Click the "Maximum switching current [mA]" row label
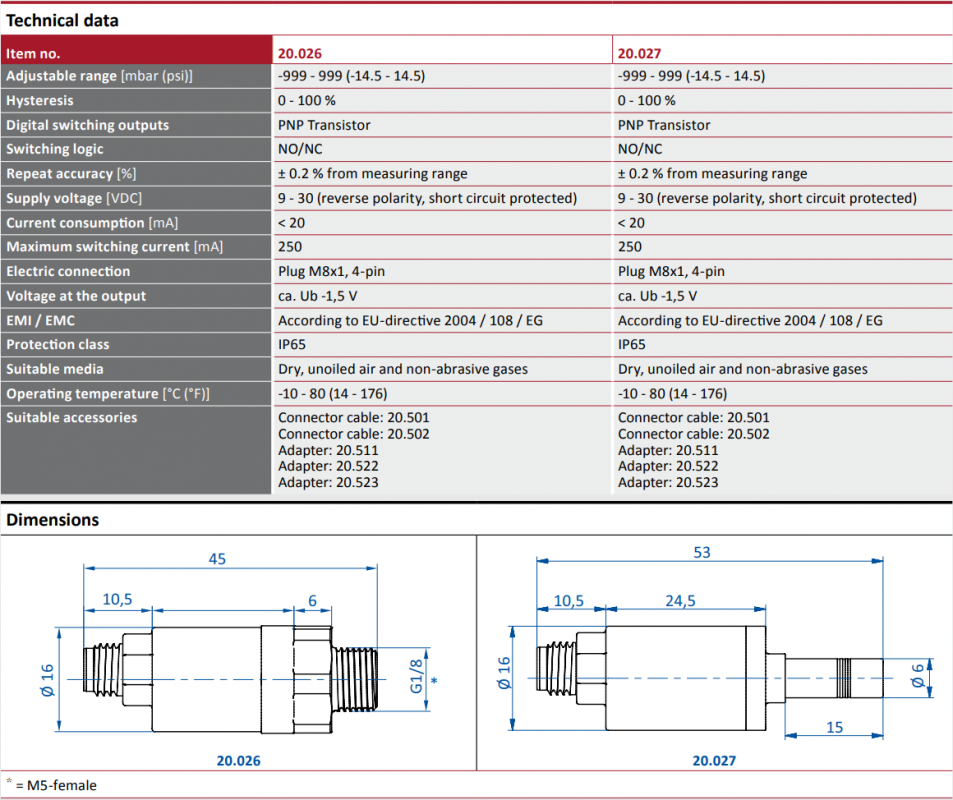This screenshot has width=953, height=800. [136, 247]
